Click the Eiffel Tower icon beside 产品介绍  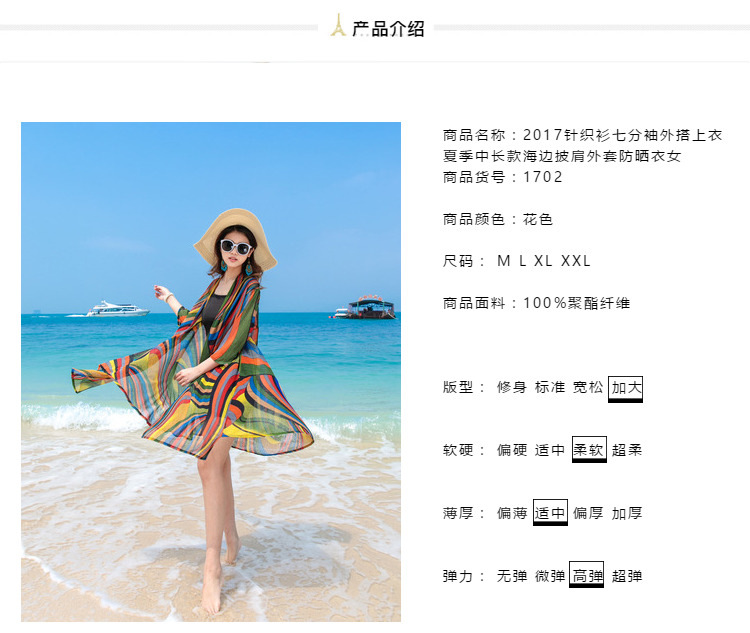[338, 25]
